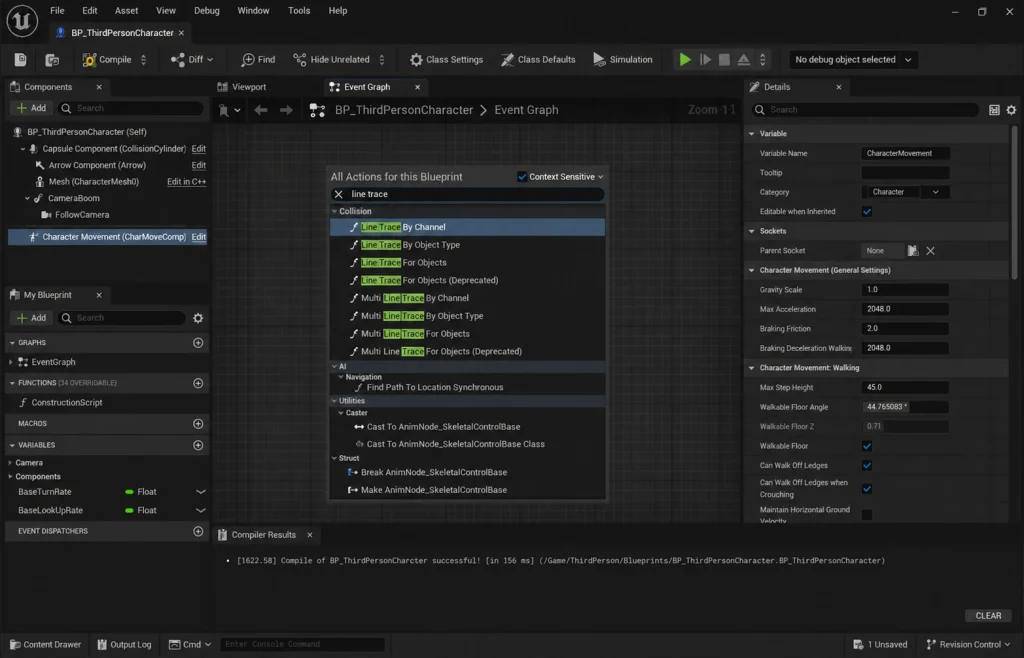Open compile options three-dot menu
This screenshot has width=1024, height=658.
pyautogui.click(x=144, y=59)
